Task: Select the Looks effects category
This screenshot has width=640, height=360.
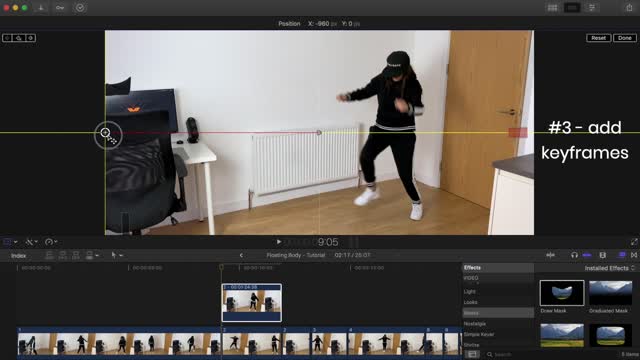Action: [470, 302]
